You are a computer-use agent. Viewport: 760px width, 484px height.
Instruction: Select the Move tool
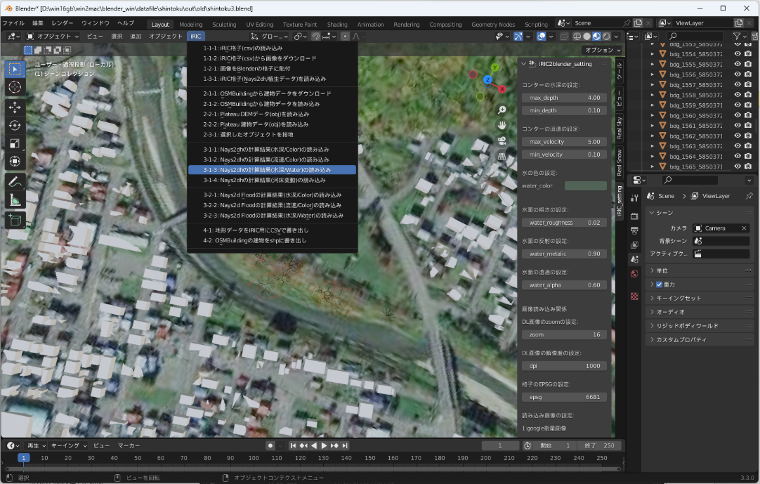pyautogui.click(x=15, y=106)
